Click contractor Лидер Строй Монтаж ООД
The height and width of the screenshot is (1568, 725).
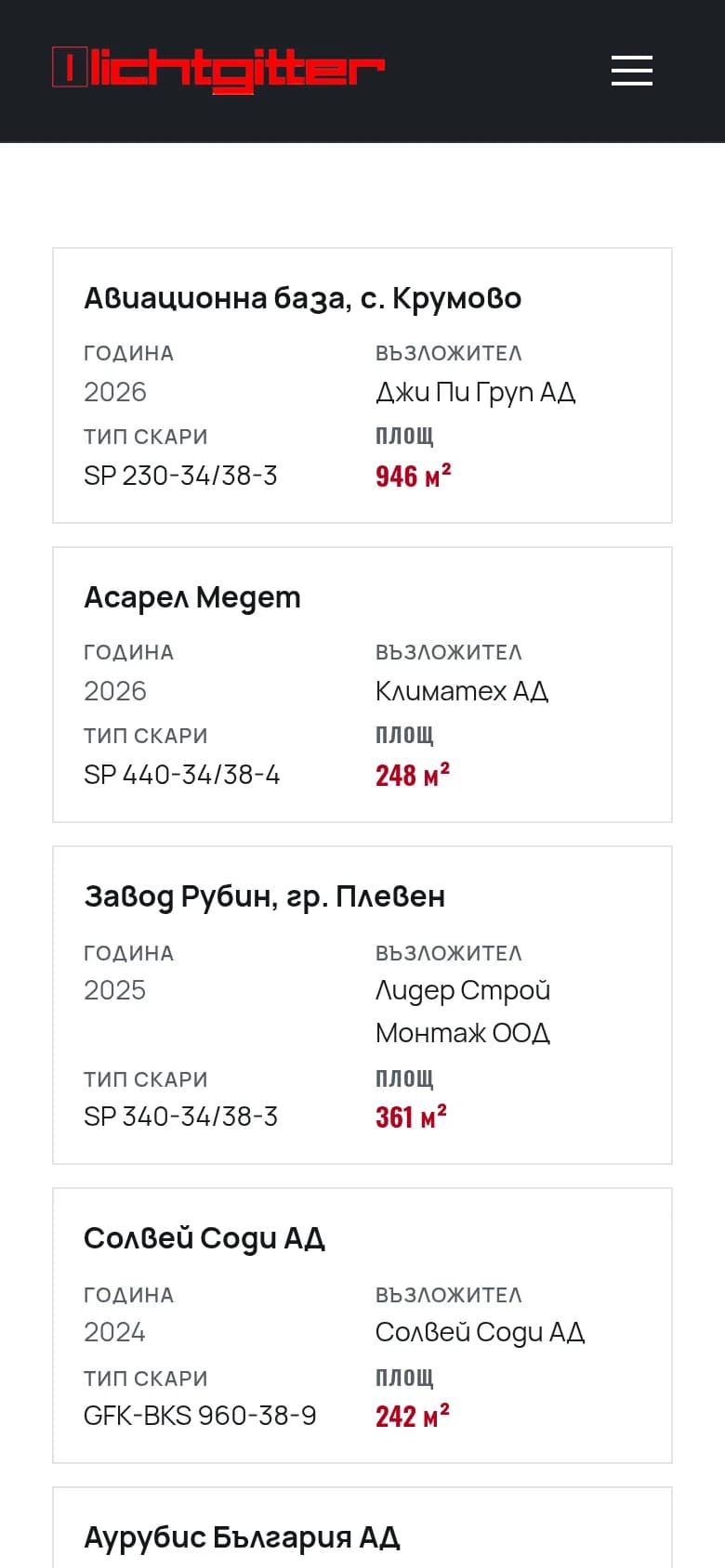(463, 1012)
